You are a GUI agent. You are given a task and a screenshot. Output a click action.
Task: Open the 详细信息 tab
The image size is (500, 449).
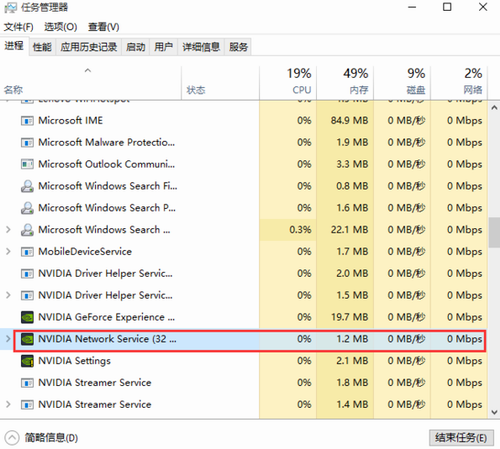[201, 47]
